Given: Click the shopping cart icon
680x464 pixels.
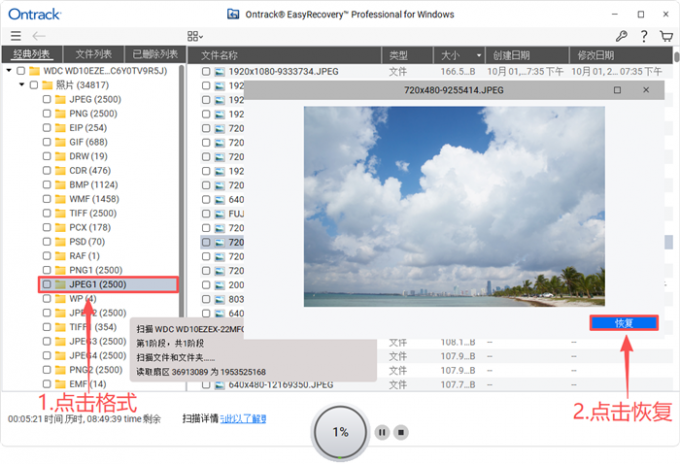Looking at the screenshot, I should click(x=666, y=36).
